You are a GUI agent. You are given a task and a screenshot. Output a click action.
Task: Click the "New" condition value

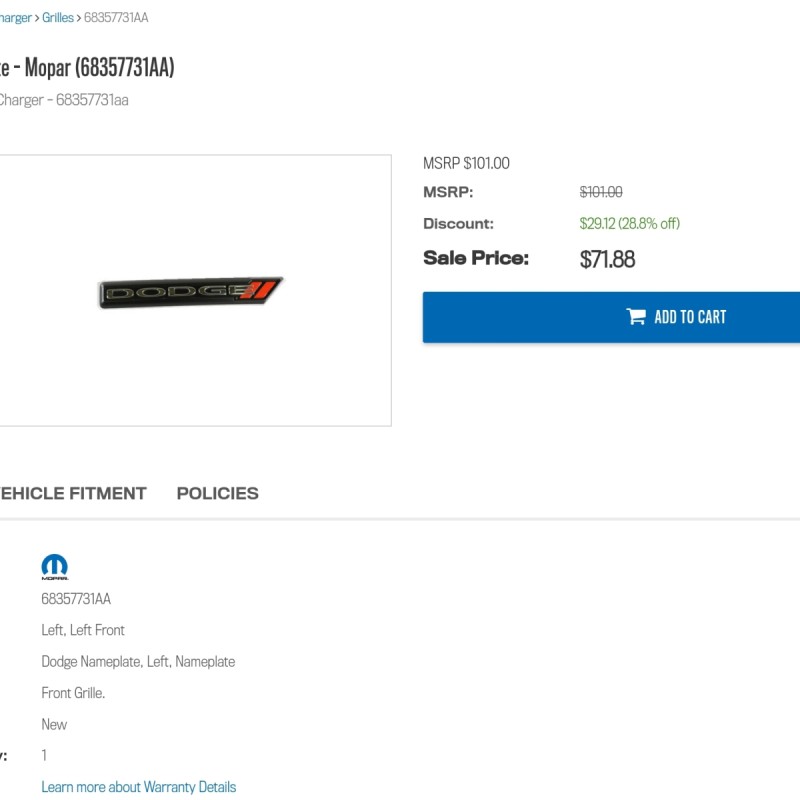54,724
